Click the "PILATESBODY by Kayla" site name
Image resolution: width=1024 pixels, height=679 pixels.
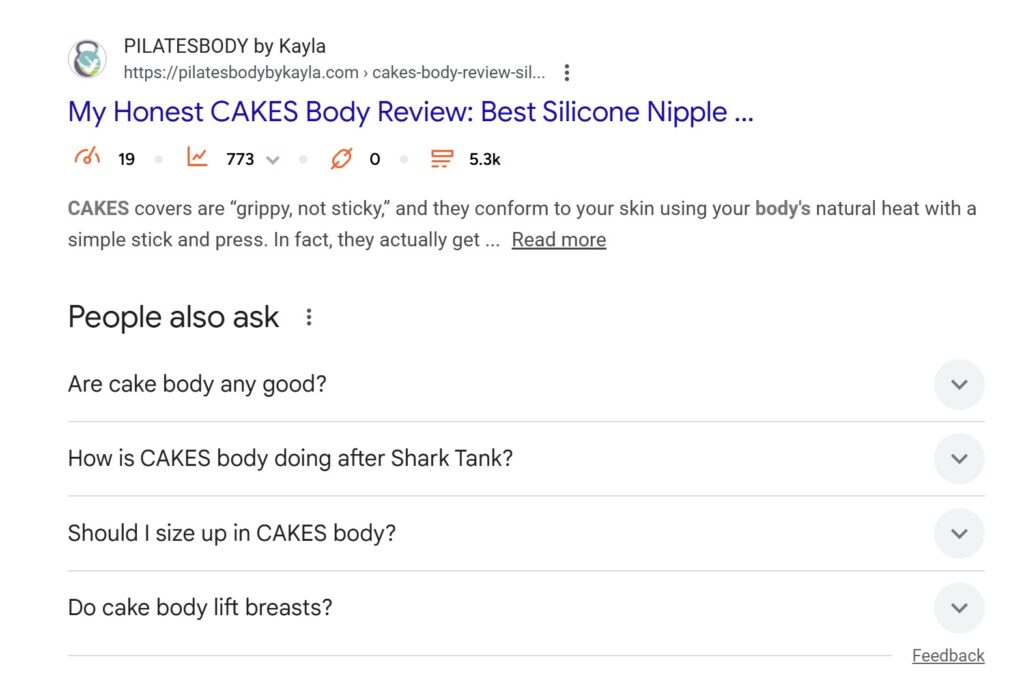tap(224, 46)
